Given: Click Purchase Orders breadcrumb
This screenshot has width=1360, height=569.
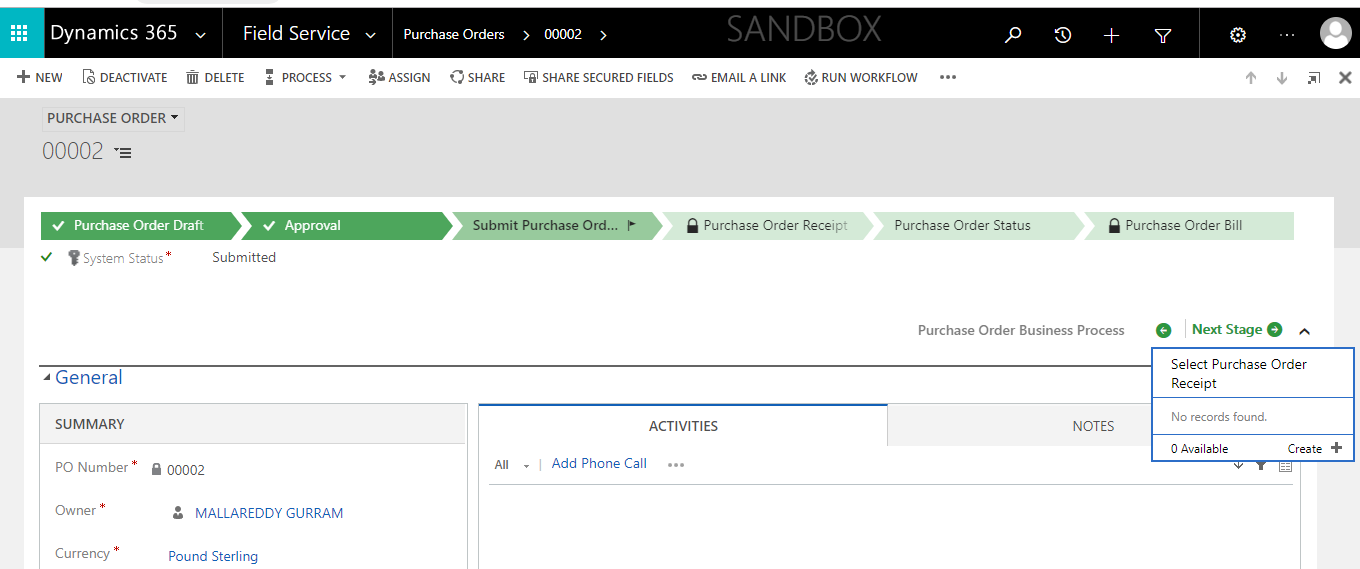Looking at the screenshot, I should (453, 34).
